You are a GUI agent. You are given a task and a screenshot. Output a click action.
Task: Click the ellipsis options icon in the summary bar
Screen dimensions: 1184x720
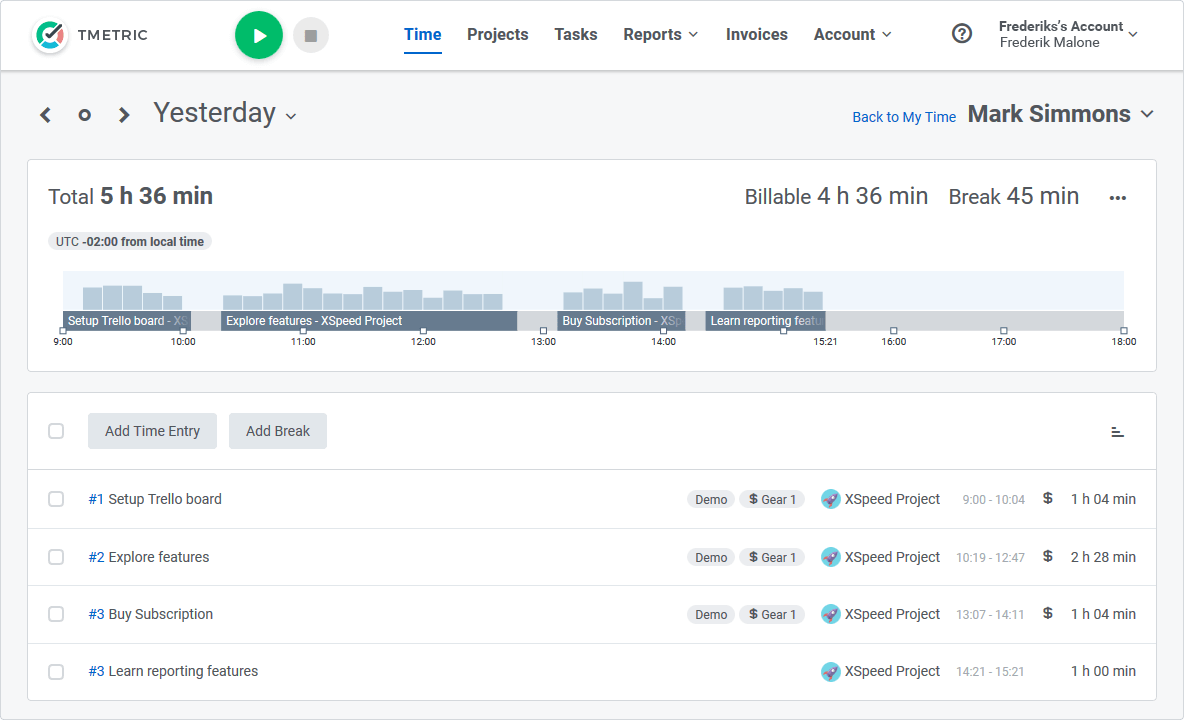pos(1117,197)
